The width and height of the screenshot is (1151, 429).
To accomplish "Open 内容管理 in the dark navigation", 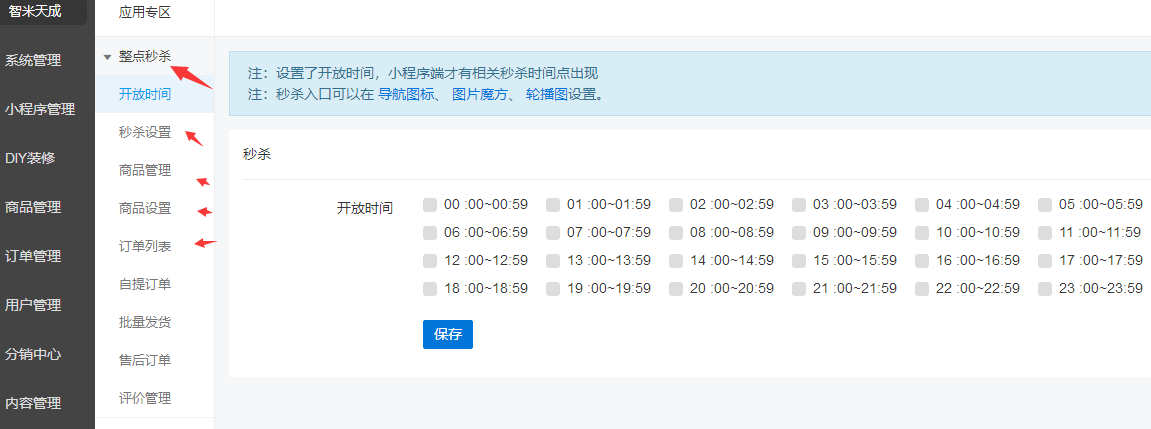I will (x=33, y=403).
